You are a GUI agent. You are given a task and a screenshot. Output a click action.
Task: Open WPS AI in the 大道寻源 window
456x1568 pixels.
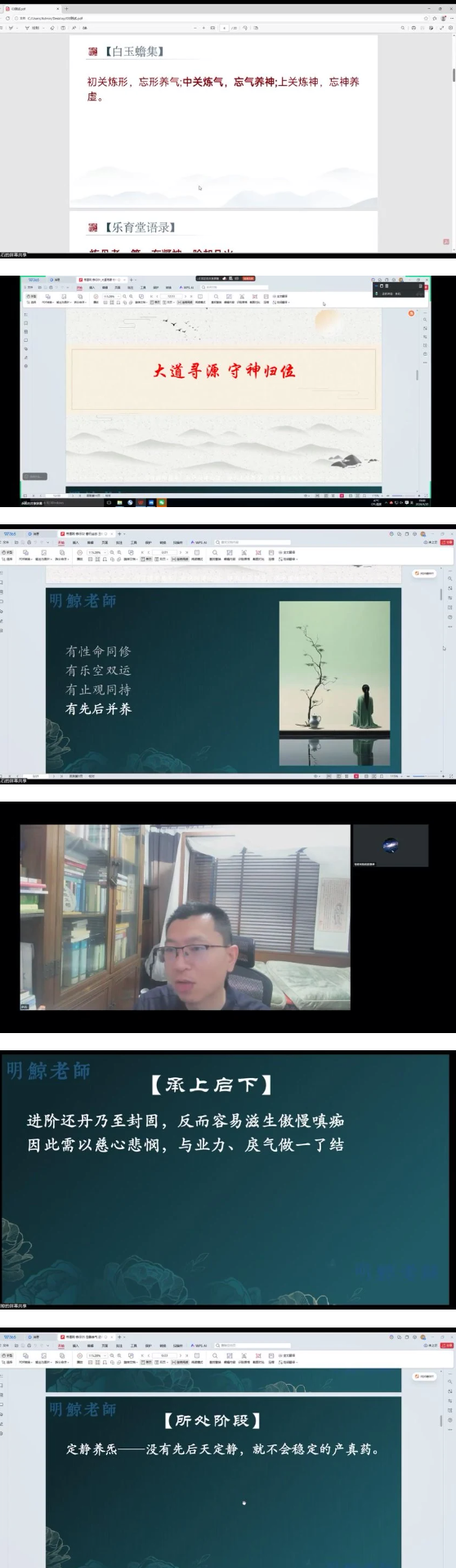(x=187, y=287)
